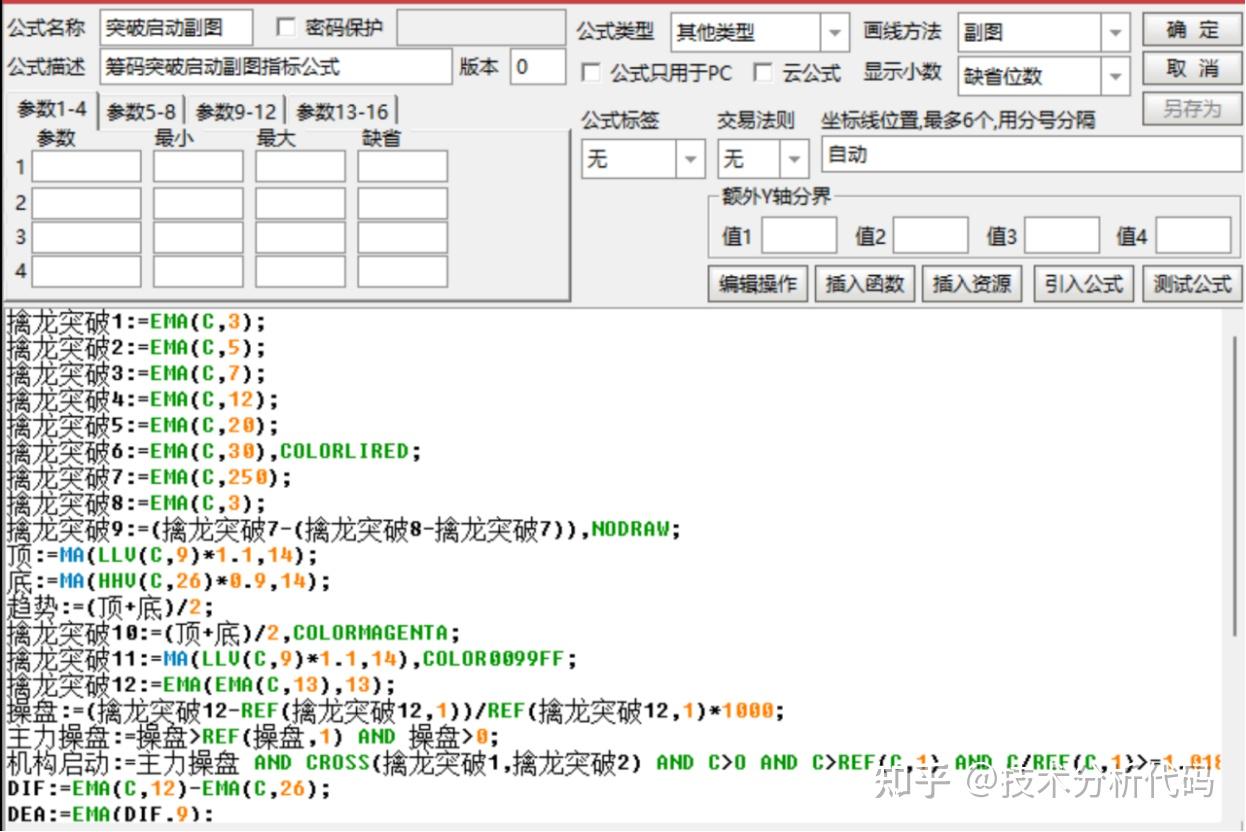
Task: Click code line 擒龙突破11 with COLOR0099FF
Action: click(292, 659)
